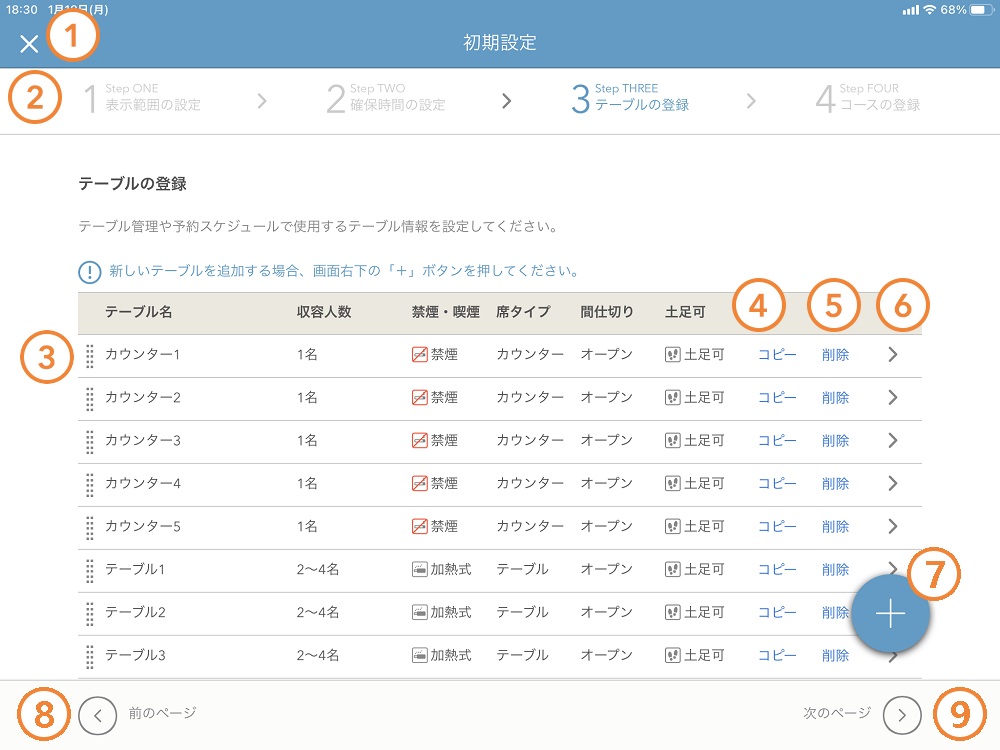Expand details for the カウンター3 row
Screen dimensions: 1000x750
tap(893, 440)
